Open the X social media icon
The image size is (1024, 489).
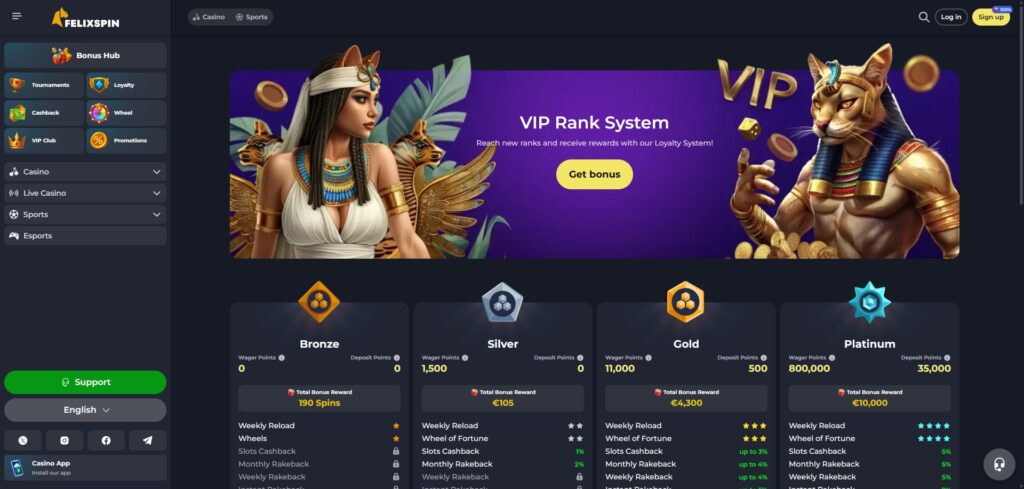click(x=23, y=441)
